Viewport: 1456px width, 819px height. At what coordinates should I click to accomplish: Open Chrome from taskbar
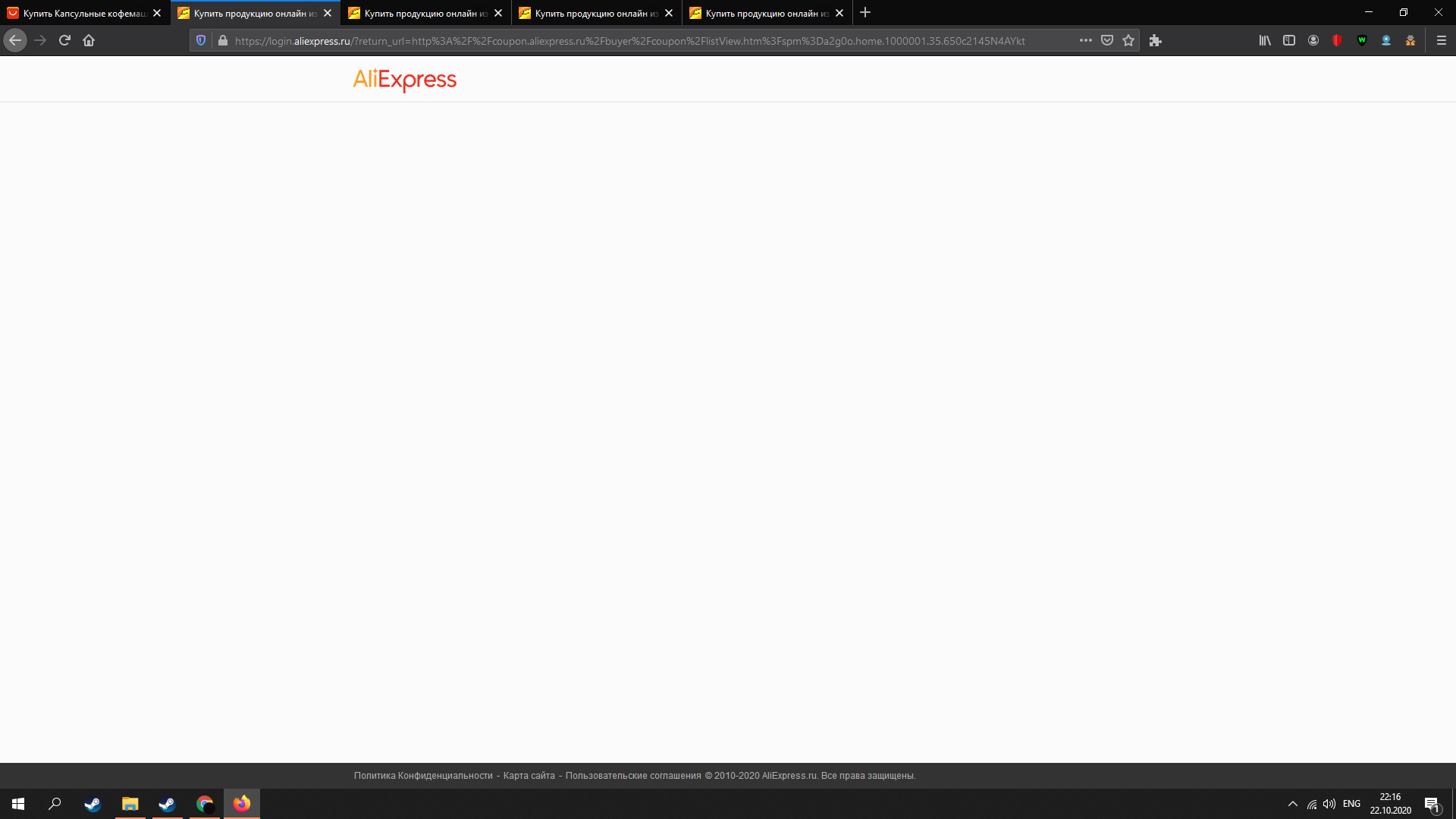click(x=205, y=804)
